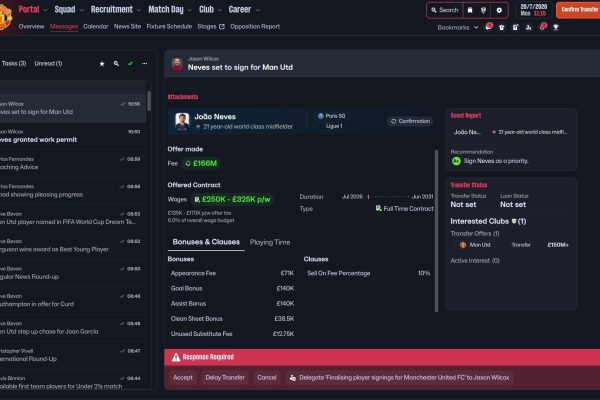Screen dimensions: 600x400
Task: Click the Delay Transfer button
Action: coord(225,378)
